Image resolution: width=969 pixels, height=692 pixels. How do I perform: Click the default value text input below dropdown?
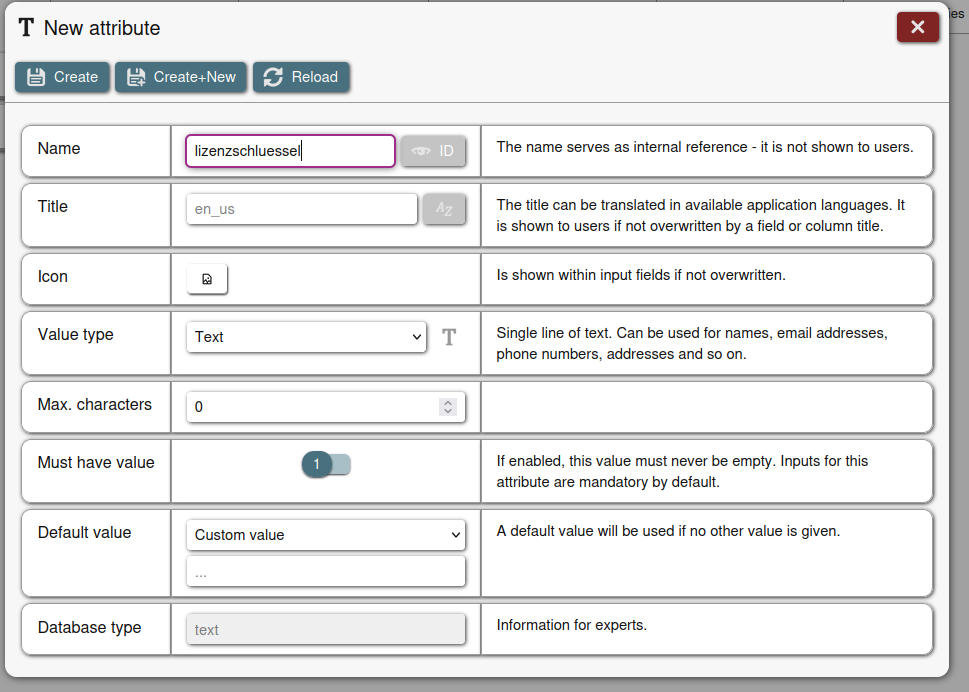326,573
